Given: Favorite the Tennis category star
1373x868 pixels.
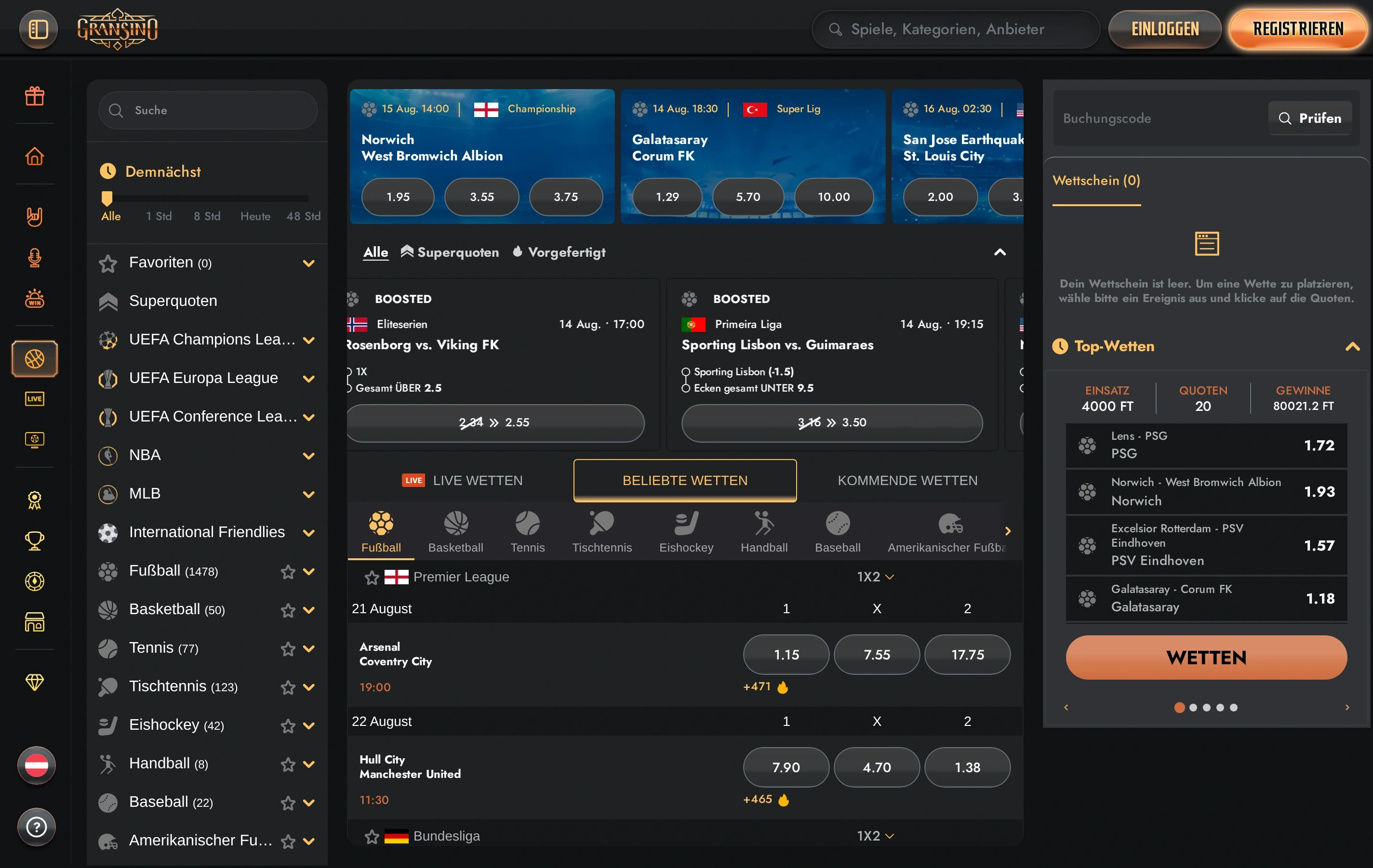Looking at the screenshot, I should (288, 648).
